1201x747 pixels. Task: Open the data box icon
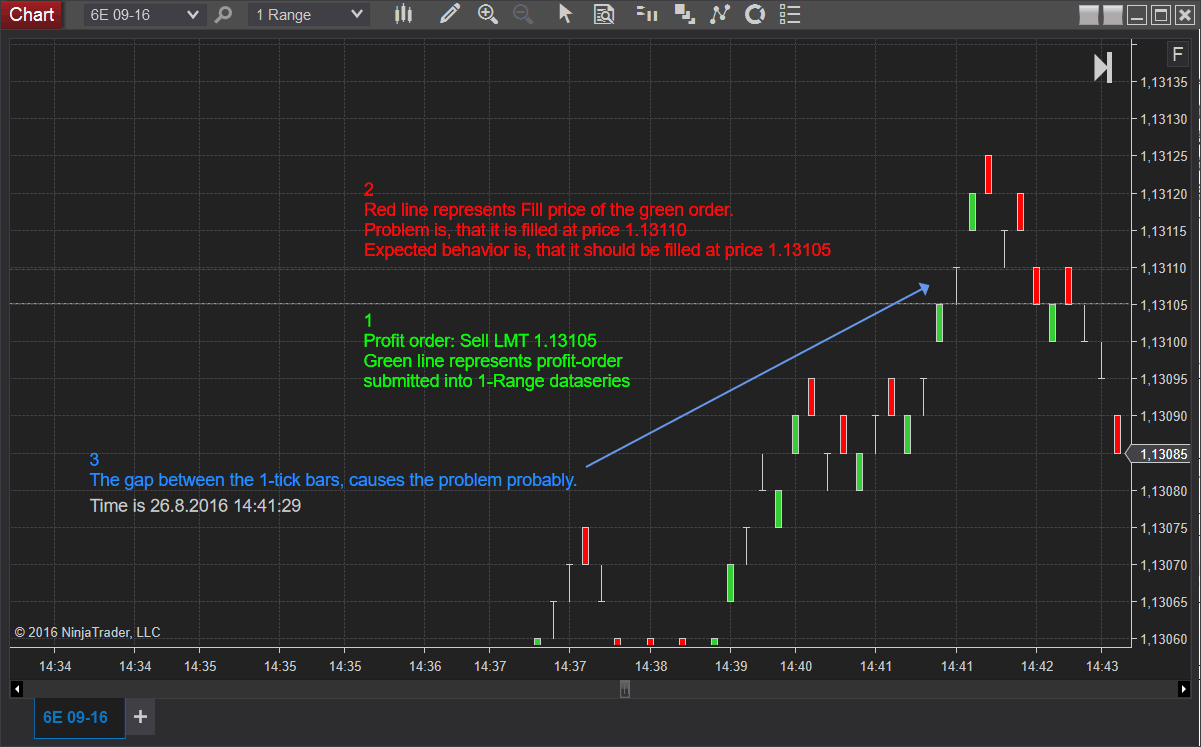pos(603,14)
